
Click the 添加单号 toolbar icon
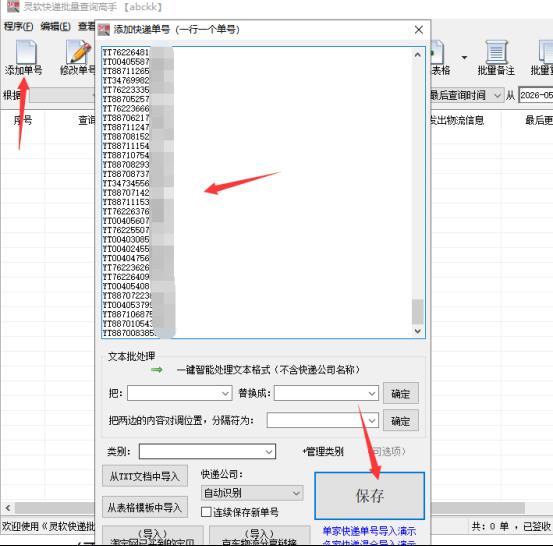click(26, 52)
